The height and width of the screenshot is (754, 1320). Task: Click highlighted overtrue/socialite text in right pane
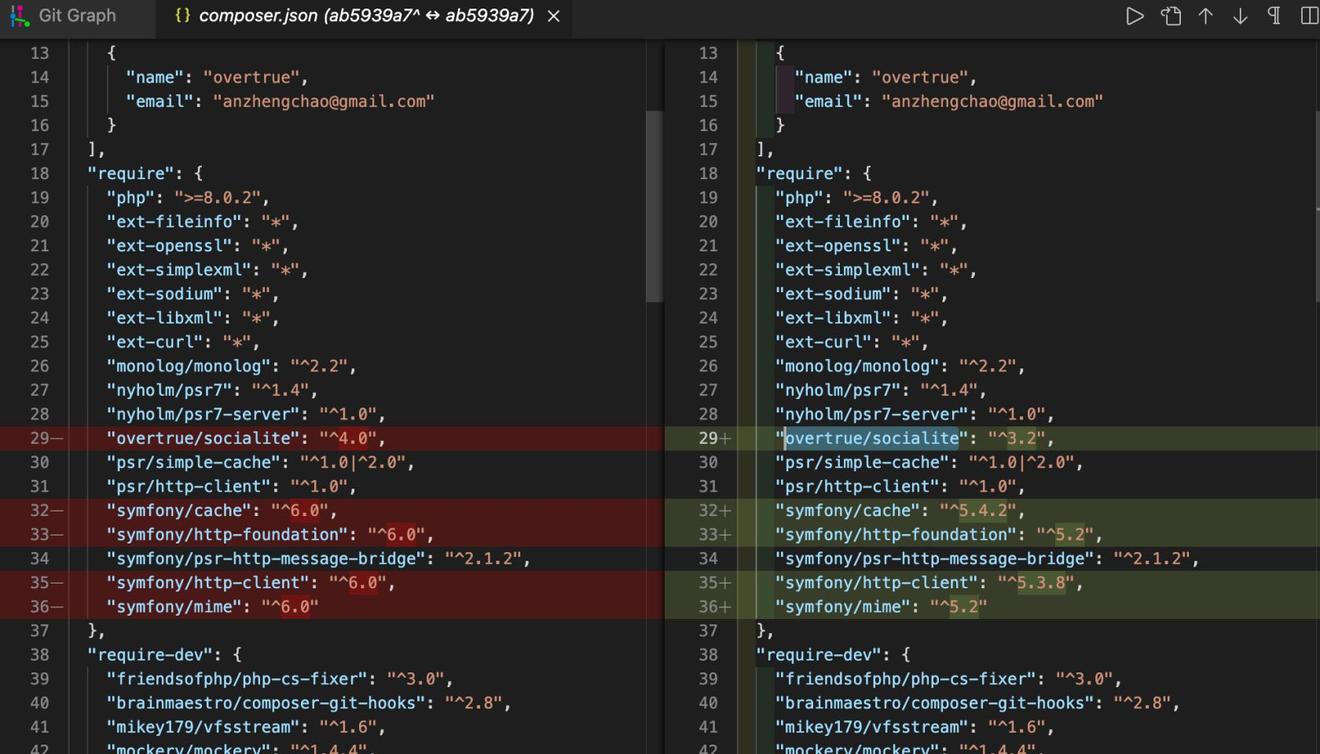tap(871, 438)
